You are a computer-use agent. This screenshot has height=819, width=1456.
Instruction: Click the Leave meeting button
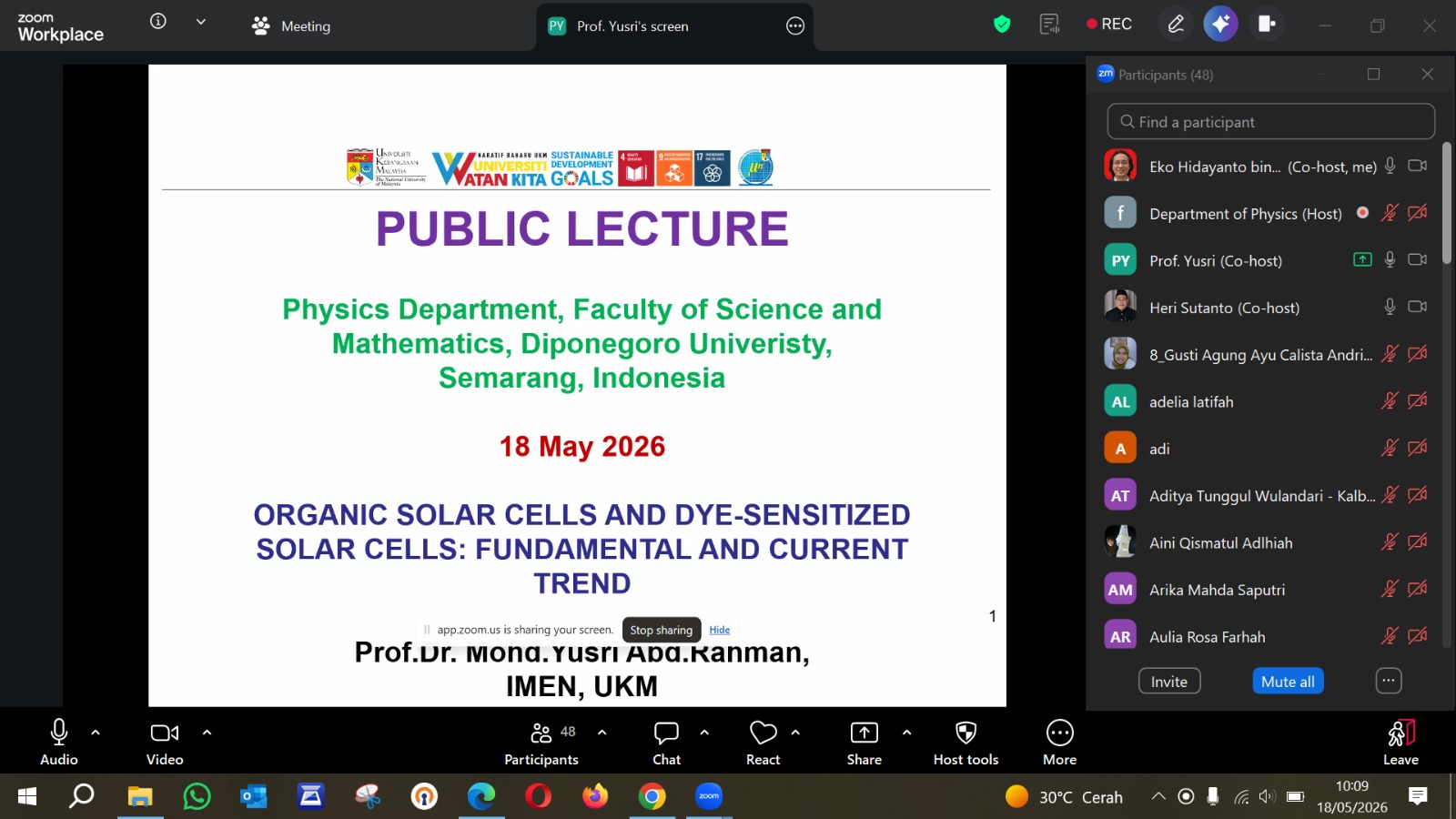point(1400,742)
